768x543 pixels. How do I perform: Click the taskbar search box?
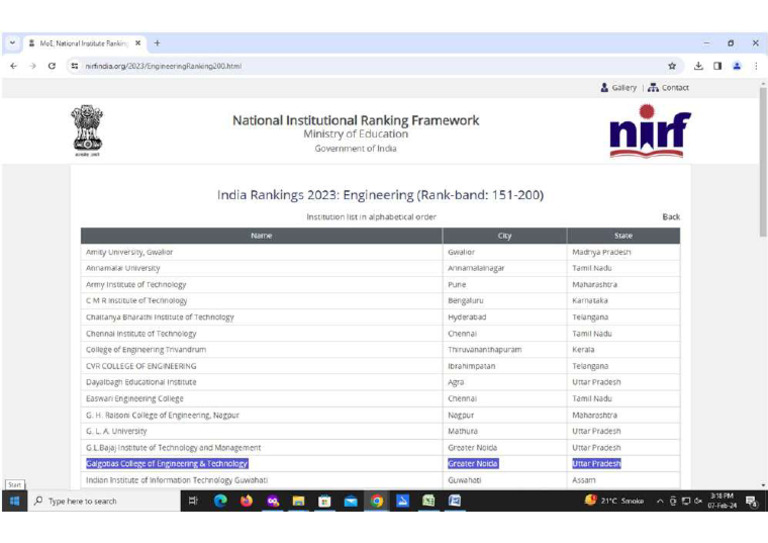click(x=104, y=501)
